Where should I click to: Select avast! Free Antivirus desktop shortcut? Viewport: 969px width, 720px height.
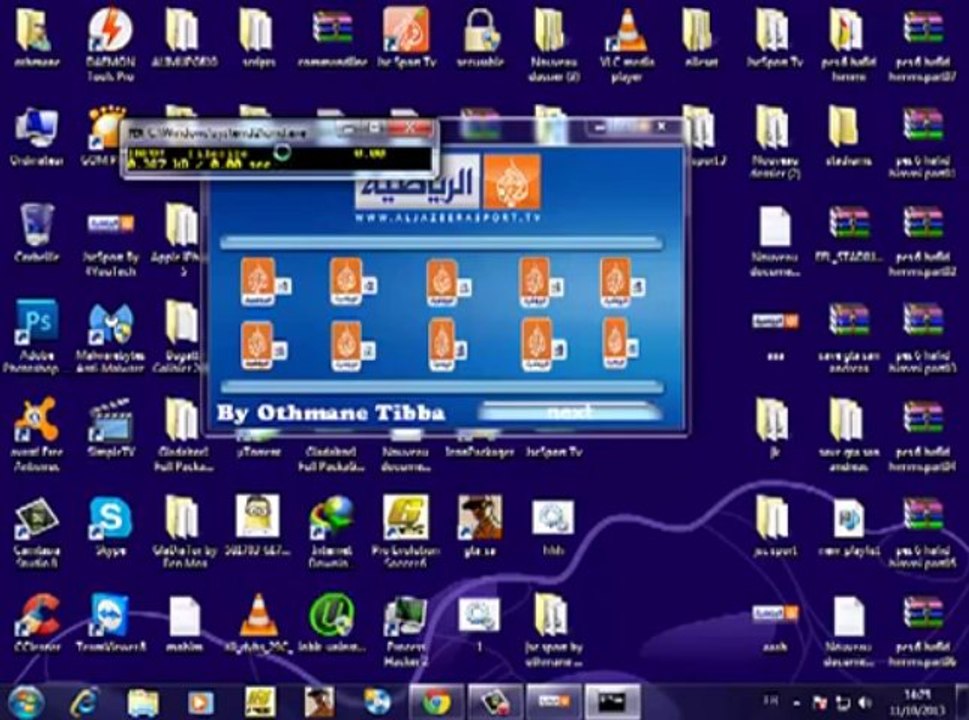pos(36,434)
